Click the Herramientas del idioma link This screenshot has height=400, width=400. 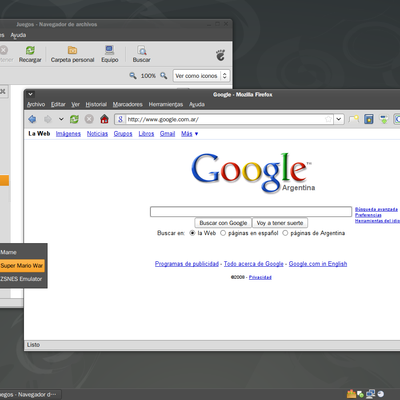377,221
